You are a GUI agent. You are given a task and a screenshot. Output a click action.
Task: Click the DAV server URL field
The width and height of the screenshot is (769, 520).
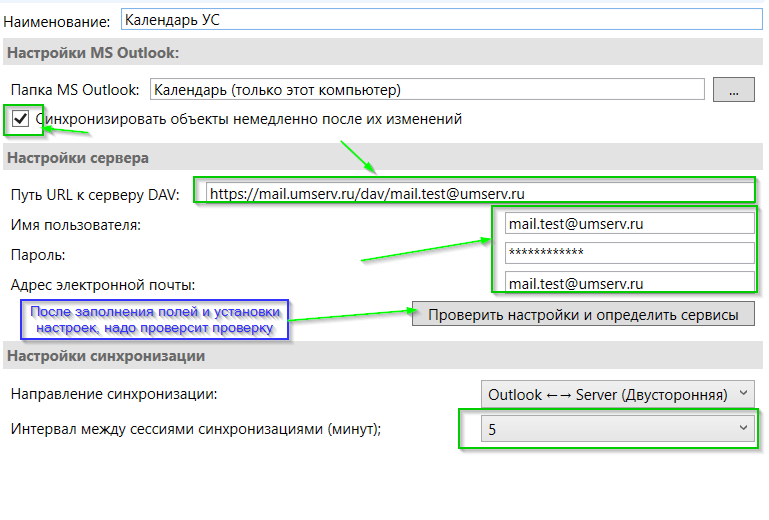[475, 192]
